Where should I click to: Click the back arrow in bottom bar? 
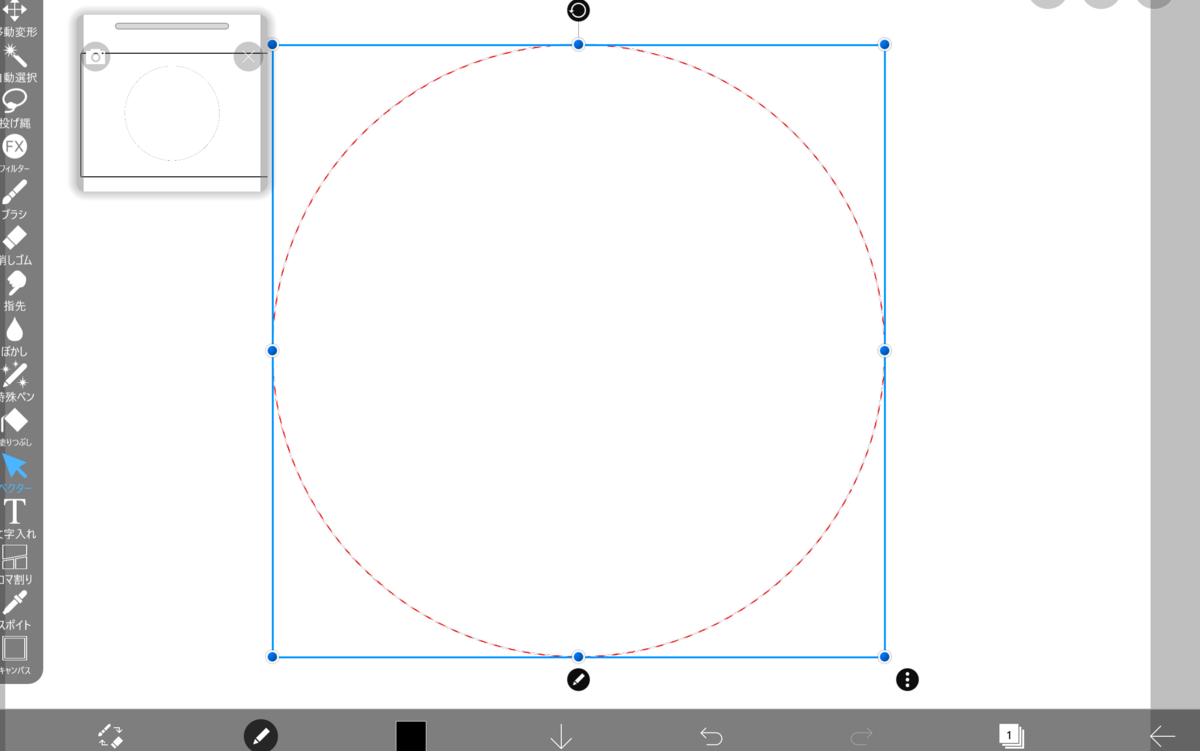1162,737
